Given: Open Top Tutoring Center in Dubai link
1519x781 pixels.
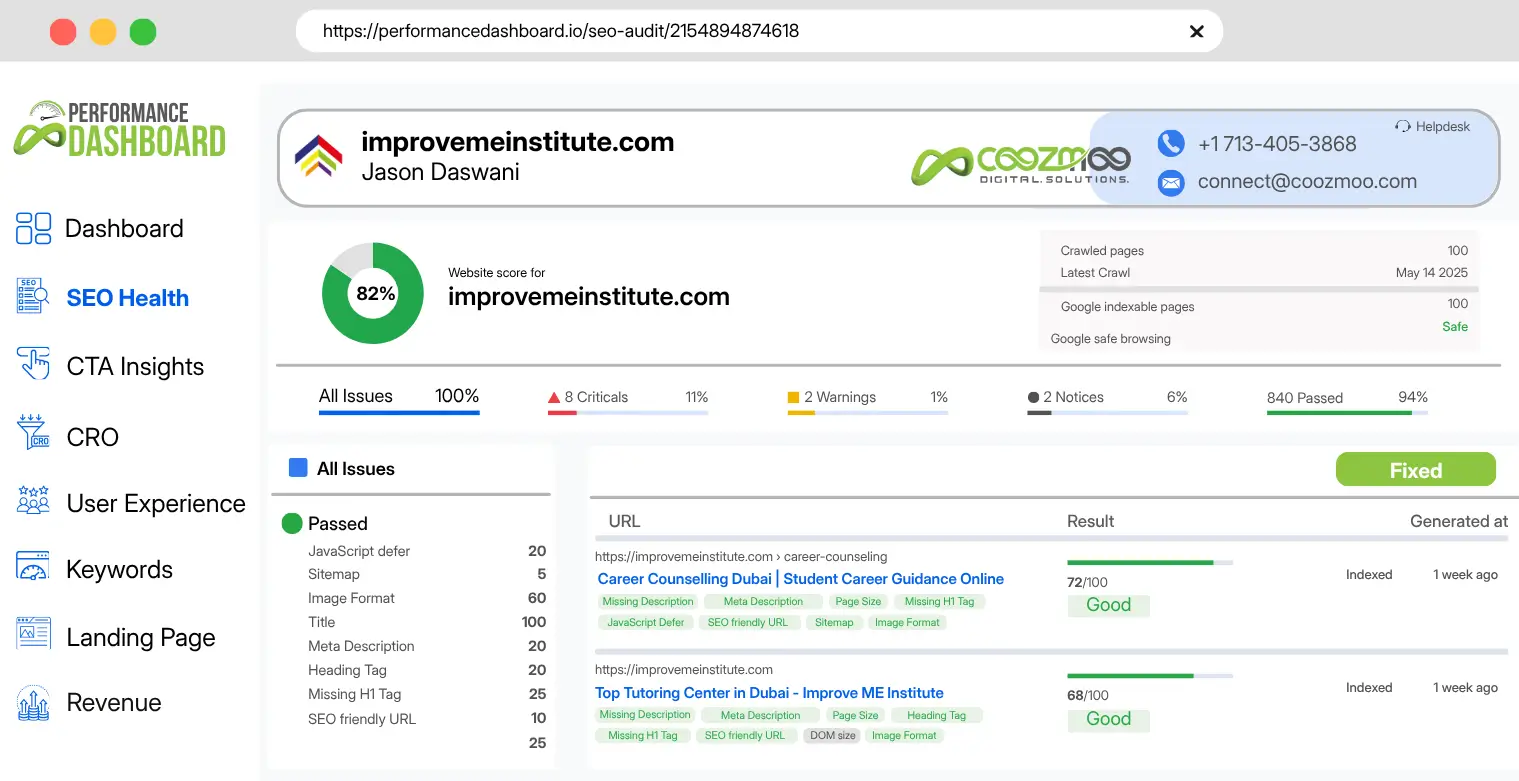Looking at the screenshot, I should pyautogui.click(x=769, y=692).
